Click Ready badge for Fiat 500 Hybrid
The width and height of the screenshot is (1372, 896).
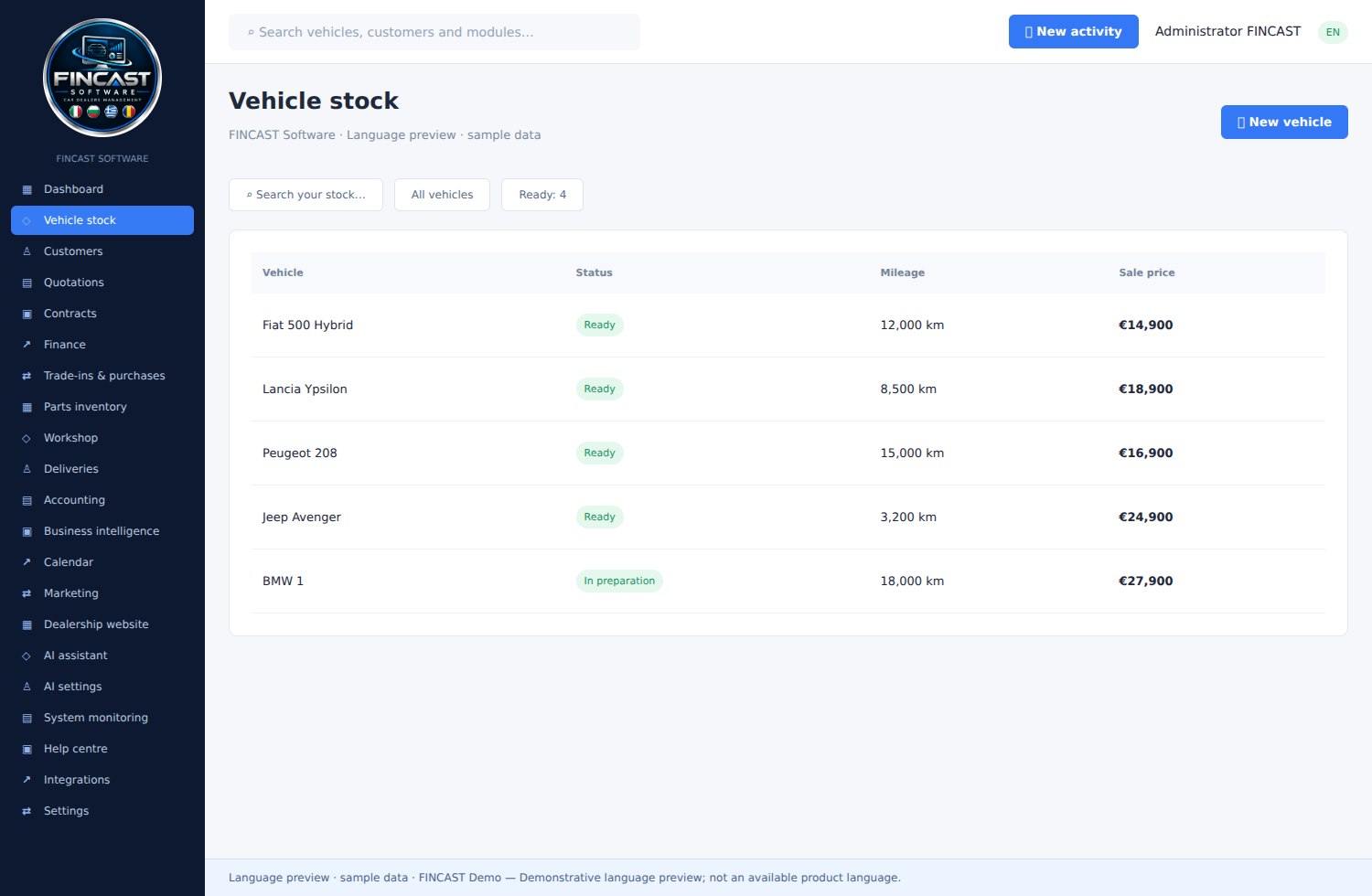point(599,325)
